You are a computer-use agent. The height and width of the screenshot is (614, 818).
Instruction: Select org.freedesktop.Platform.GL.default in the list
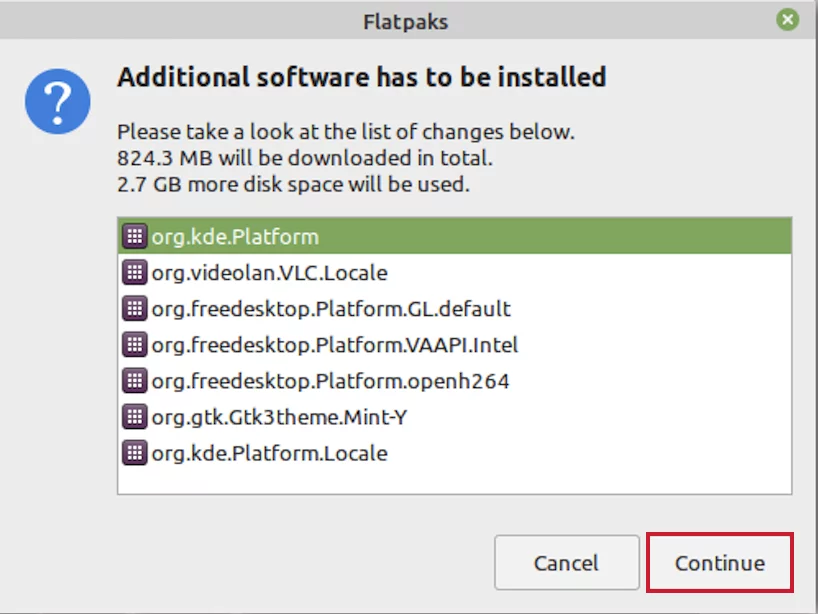[454, 308]
